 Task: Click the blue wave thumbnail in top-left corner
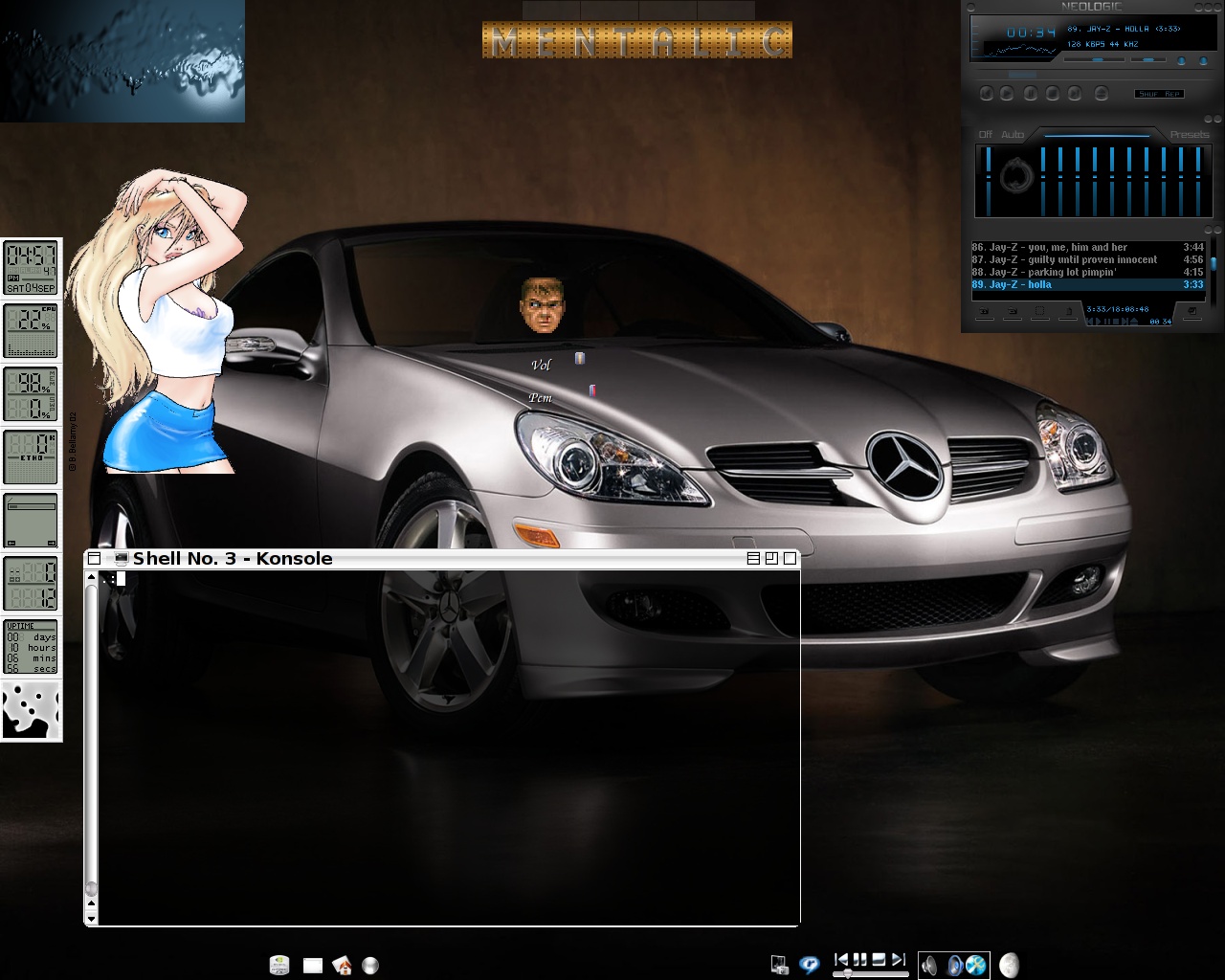click(122, 61)
